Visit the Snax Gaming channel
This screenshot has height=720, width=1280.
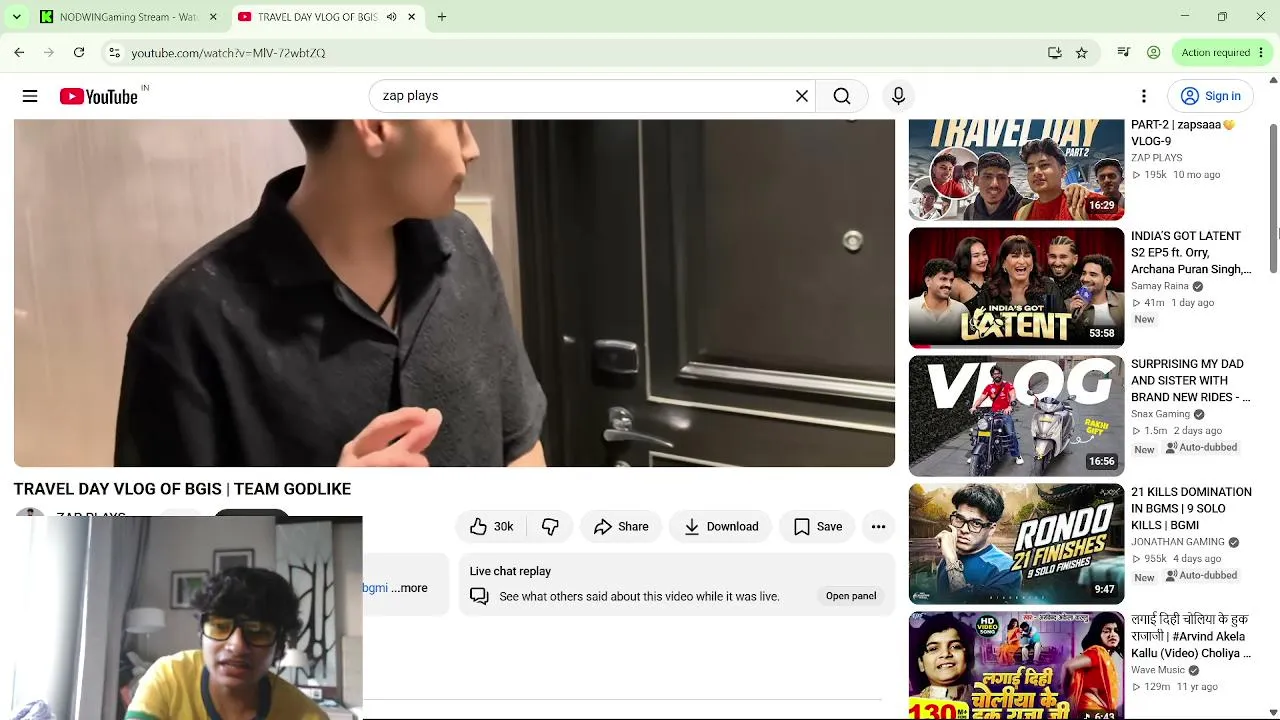click(1160, 414)
